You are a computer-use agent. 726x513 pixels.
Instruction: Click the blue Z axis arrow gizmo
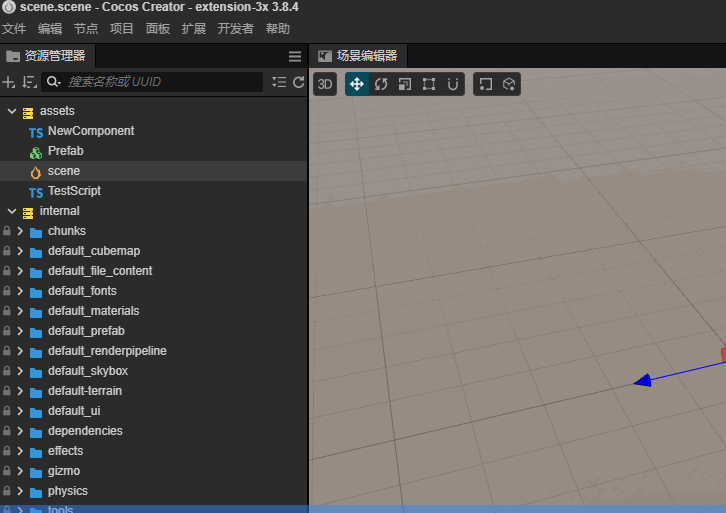click(x=643, y=381)
